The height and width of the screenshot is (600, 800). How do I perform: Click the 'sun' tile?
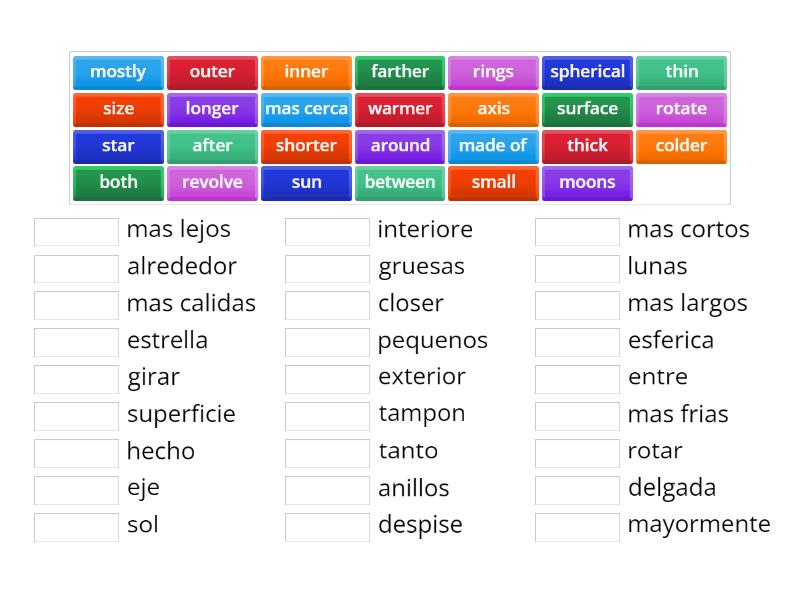click(306, 182)
